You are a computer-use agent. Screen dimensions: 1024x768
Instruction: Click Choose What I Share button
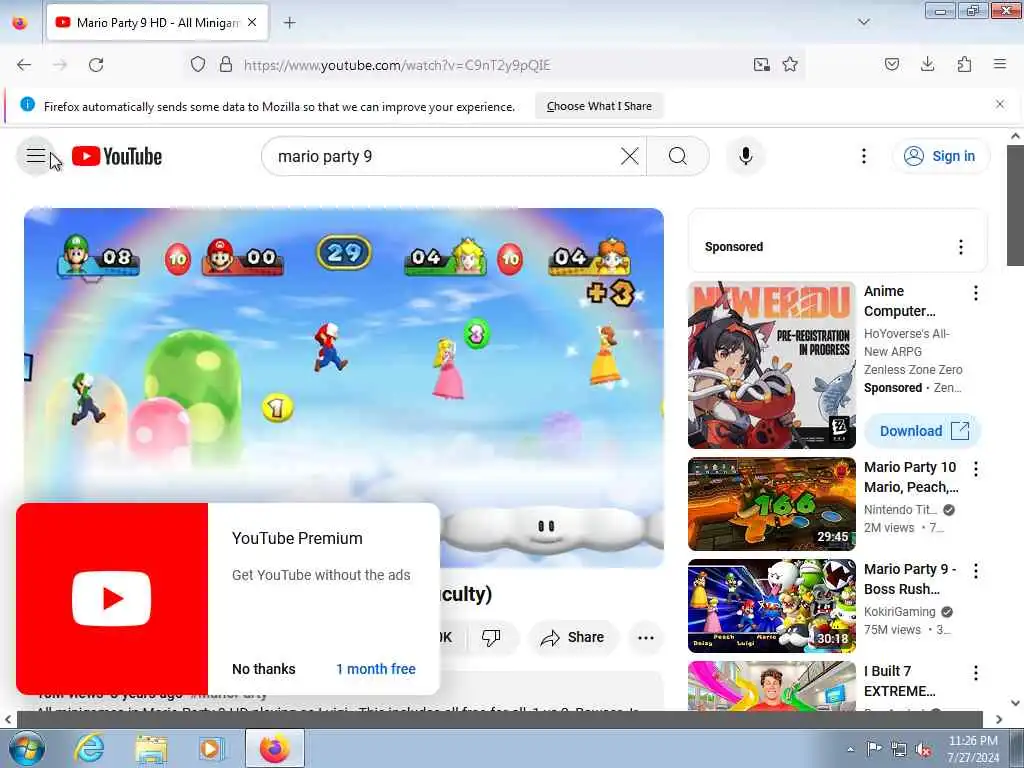point(599,106)
